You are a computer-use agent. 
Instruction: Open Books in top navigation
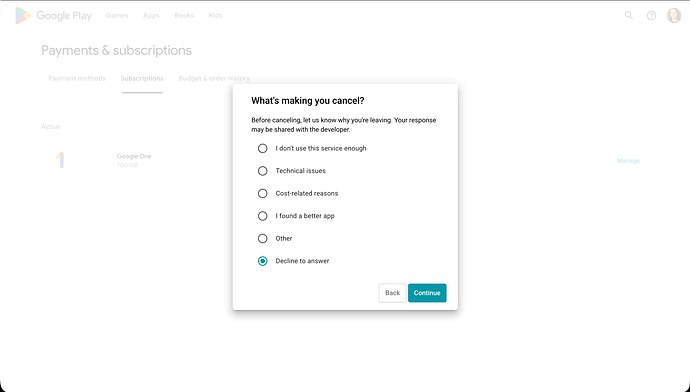pos(184,15)
